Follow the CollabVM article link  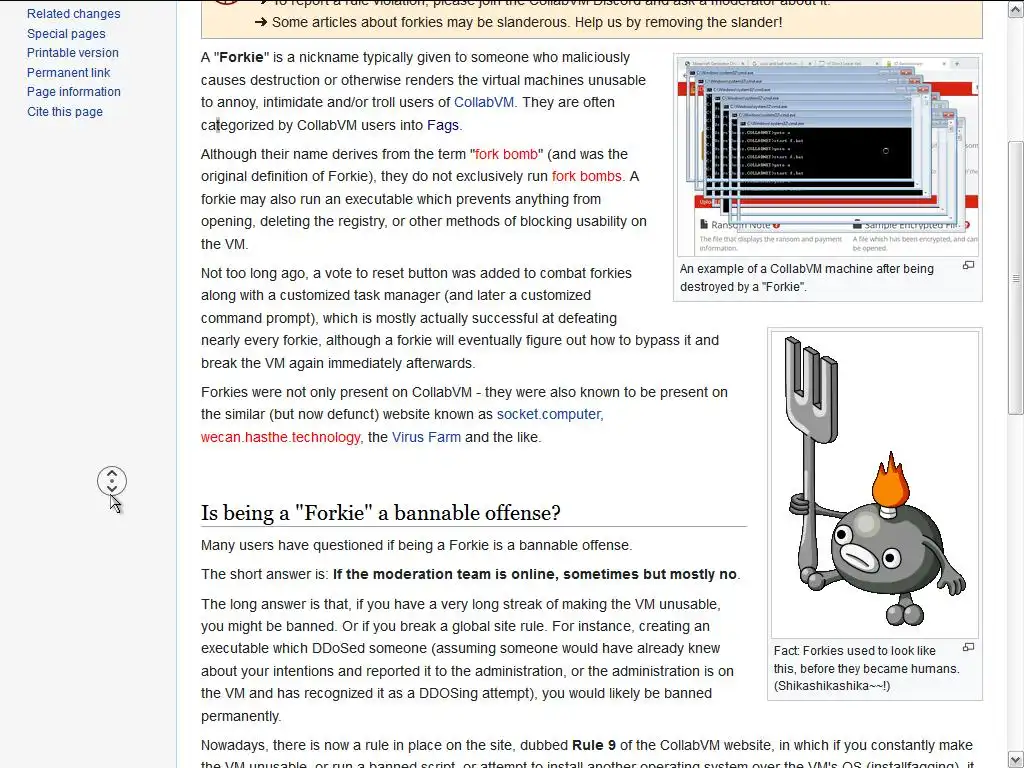coord(484,103)
